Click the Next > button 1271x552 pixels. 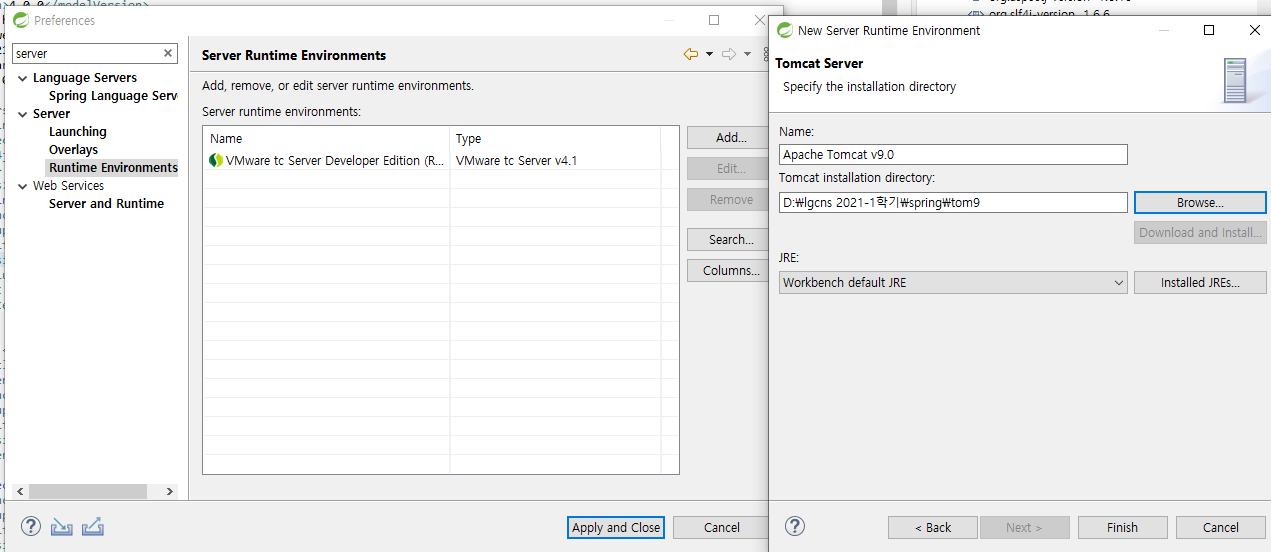pos(1024,528)
